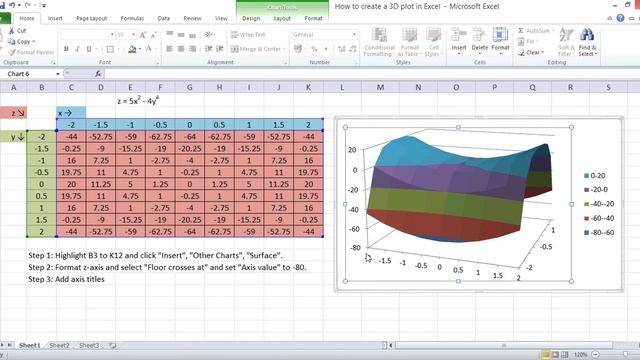Select column D header
640x360 pixels.
[x=101, y=87]
